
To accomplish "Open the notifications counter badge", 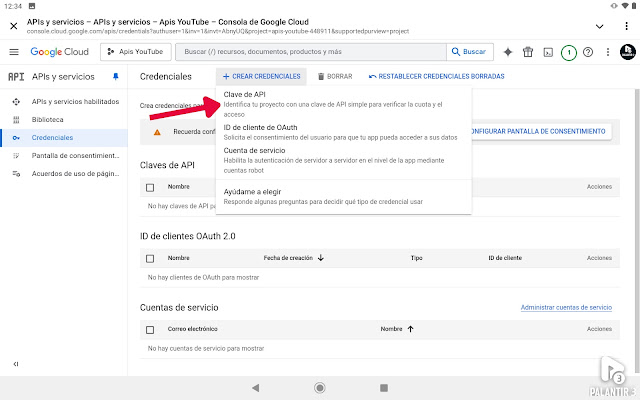I will 568,52.
